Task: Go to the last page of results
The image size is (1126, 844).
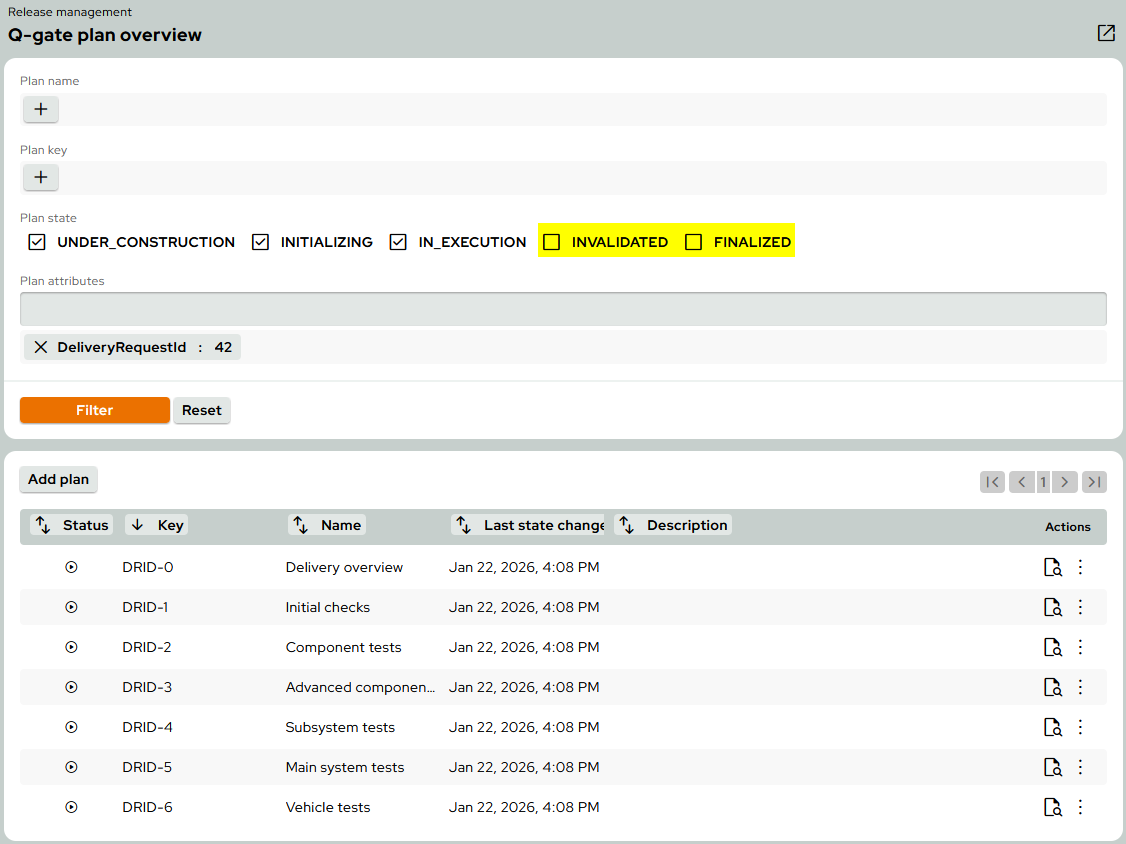Action: coord(1094,482)
